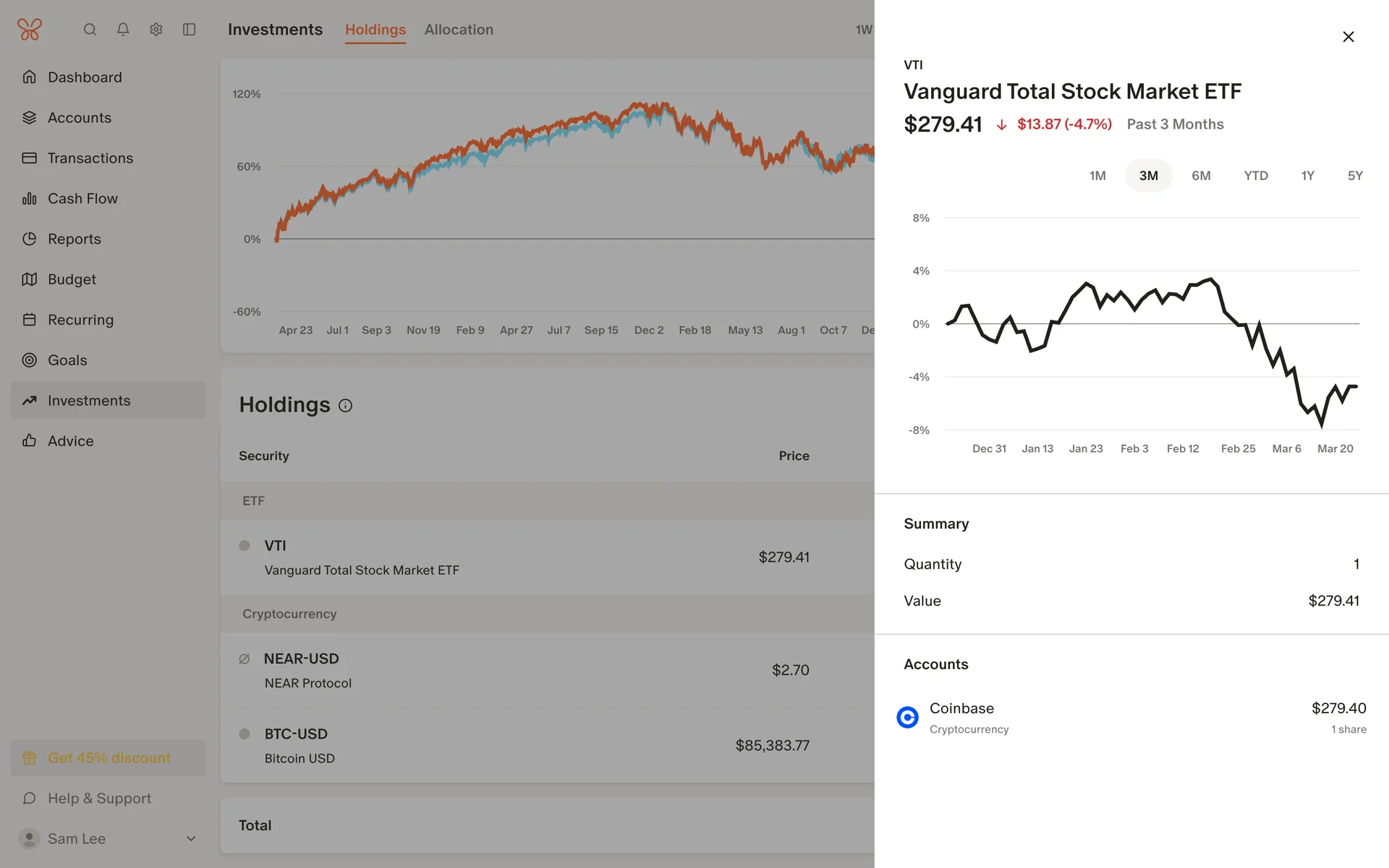The width and height of the screenshot is (1389, 868).
Task: Select the BTC-USD holding row
Action: [x=506, y=745]
